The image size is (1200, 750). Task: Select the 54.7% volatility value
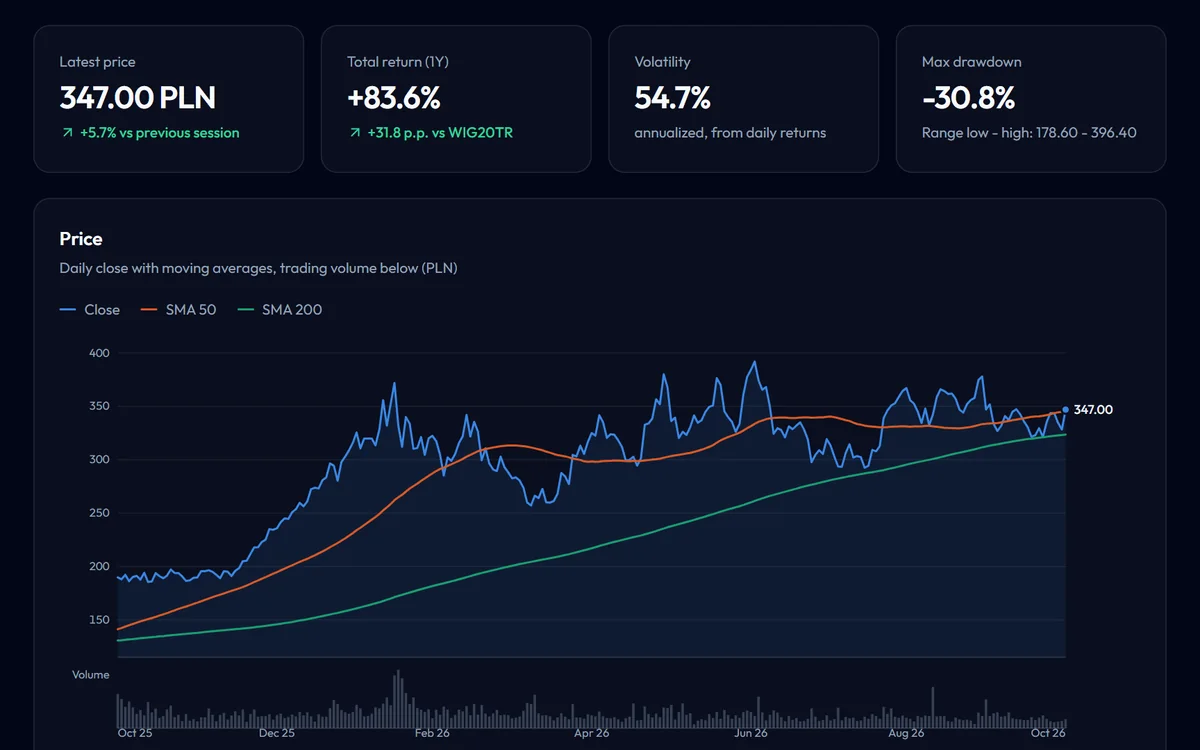673,98
